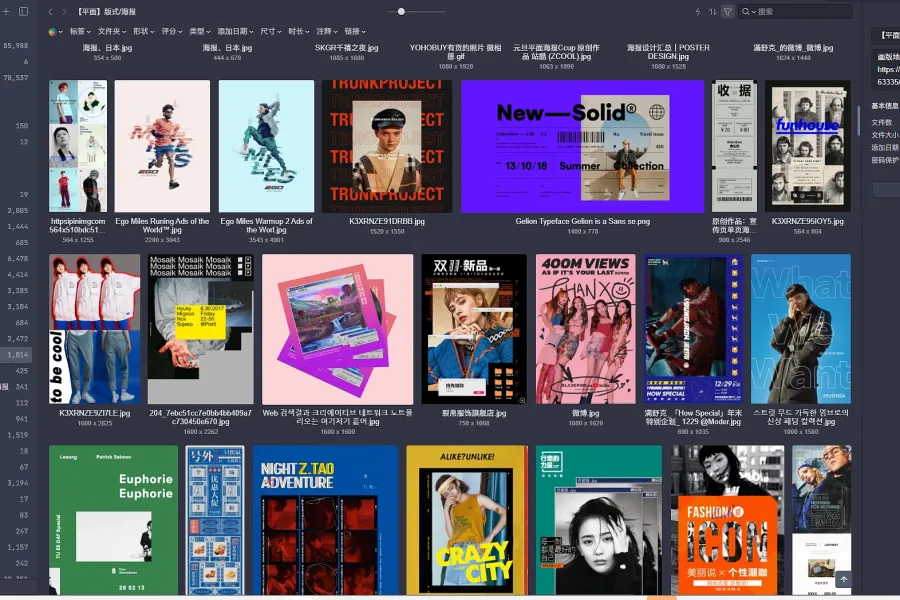Open the color wheel filter dropdown
900x600 pixels.
pos(55,32)
